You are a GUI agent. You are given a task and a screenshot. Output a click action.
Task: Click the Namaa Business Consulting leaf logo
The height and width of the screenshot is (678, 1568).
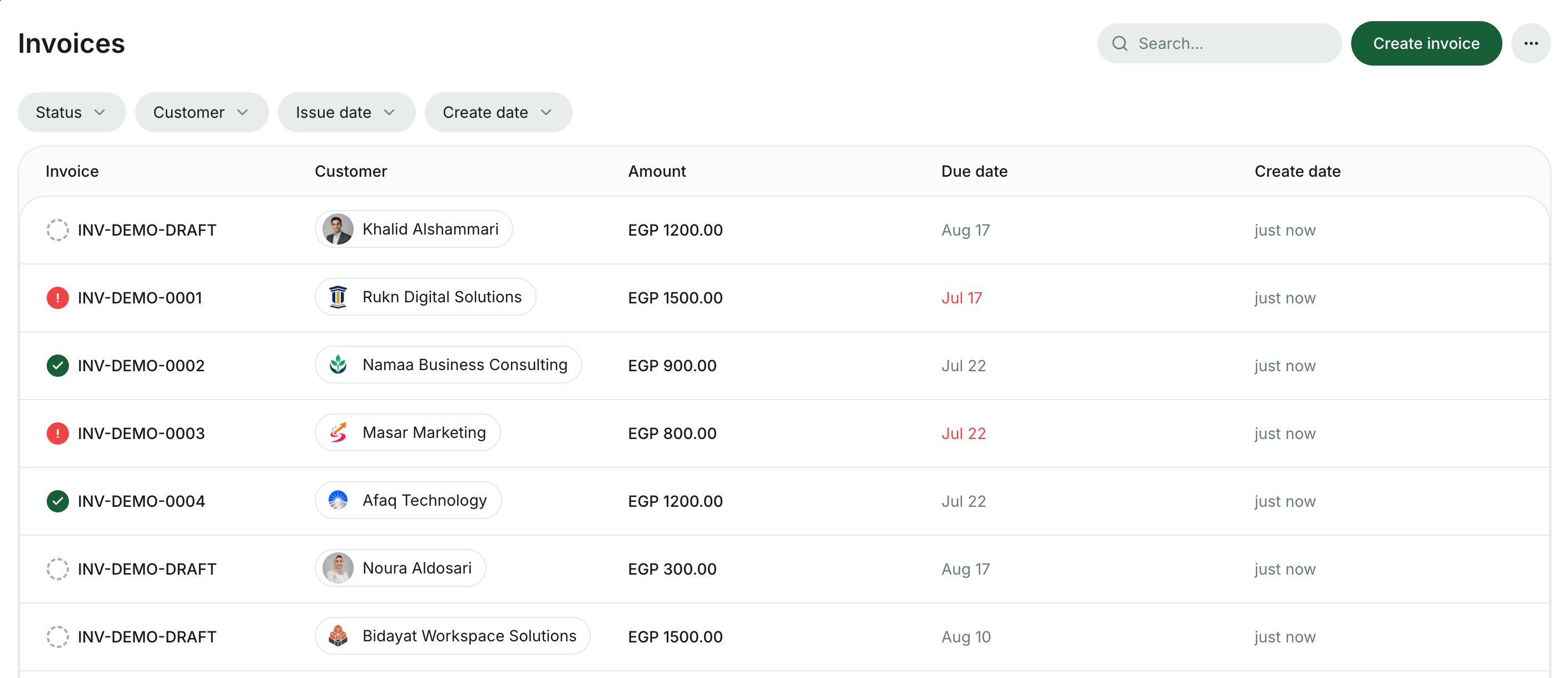pyautogui.click(x=338, y=365)
